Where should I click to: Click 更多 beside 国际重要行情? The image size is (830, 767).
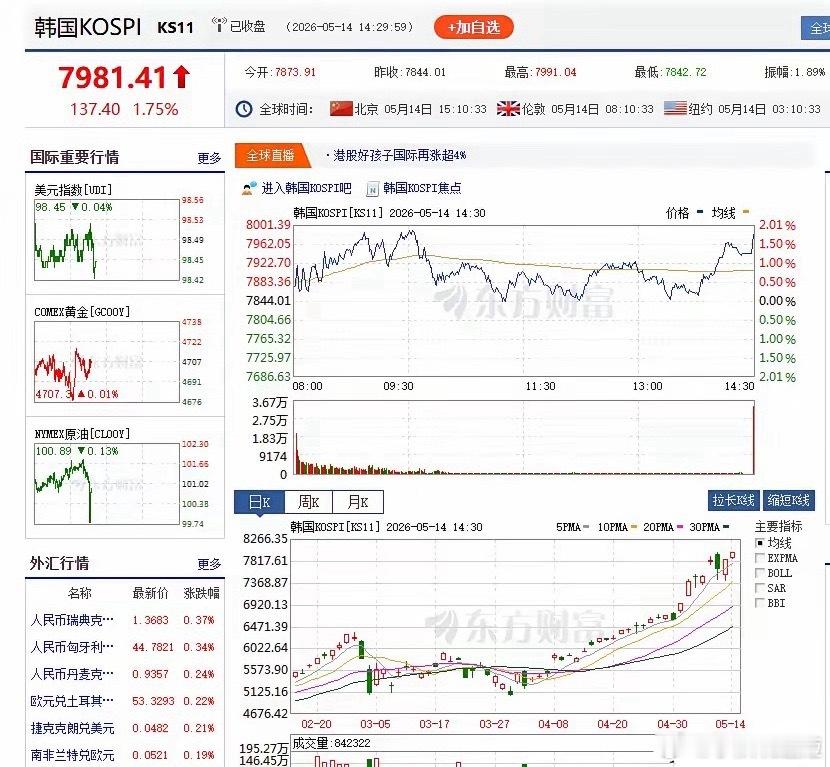coord(209,158)
